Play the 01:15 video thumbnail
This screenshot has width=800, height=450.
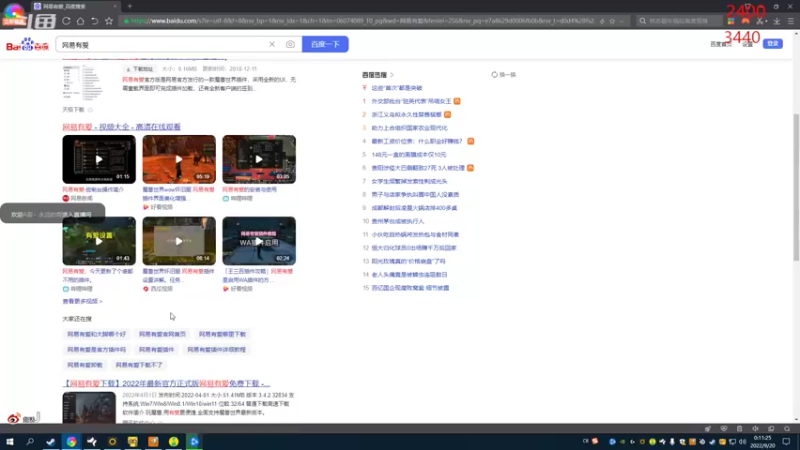pyautogui.click(x=99, y=159)
